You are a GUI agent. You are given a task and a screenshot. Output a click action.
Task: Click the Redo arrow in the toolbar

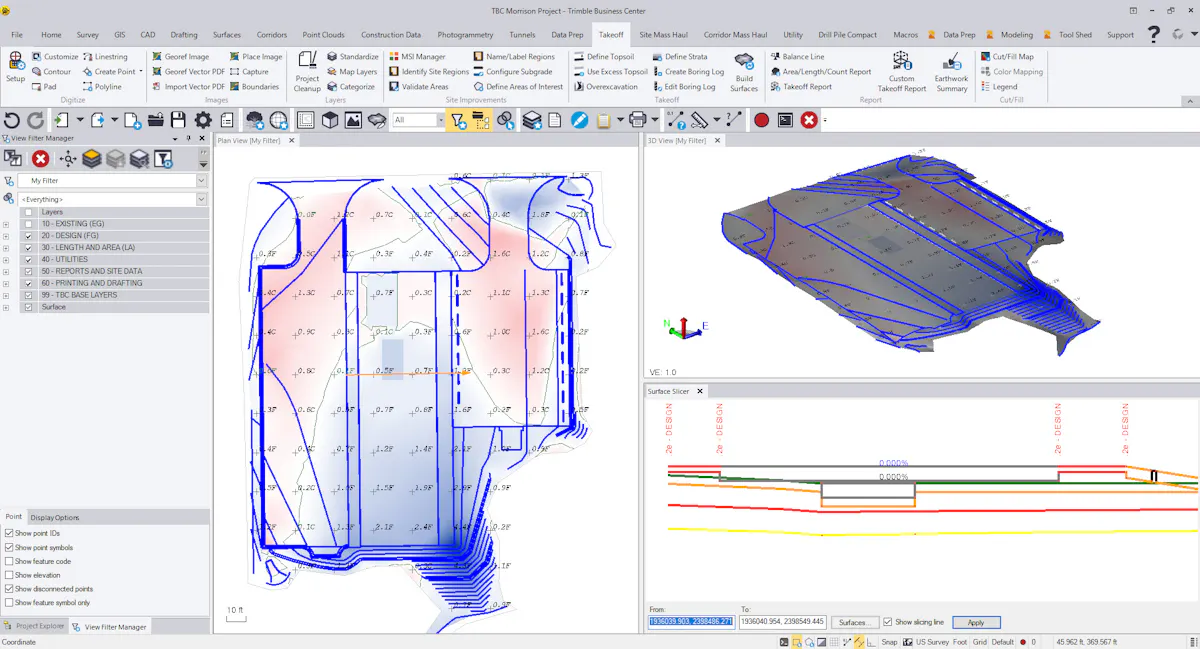36,120
